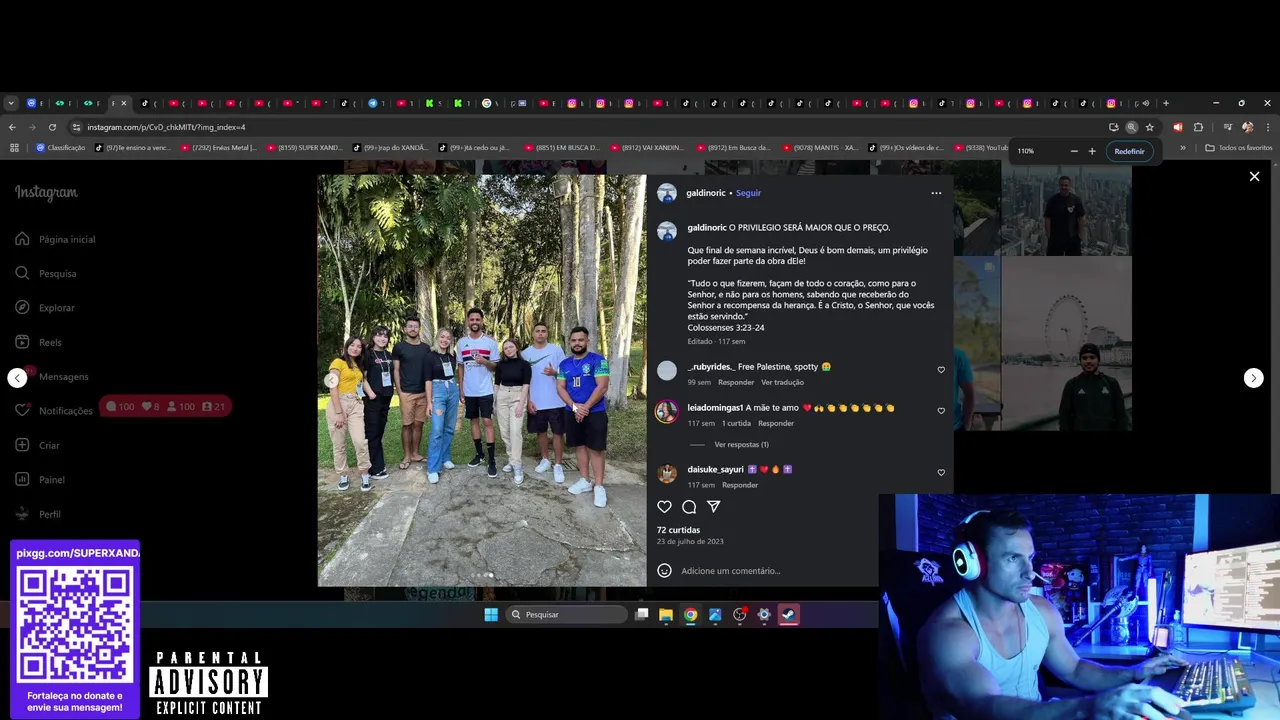Like the daisuke_sayuri comment

941,473
